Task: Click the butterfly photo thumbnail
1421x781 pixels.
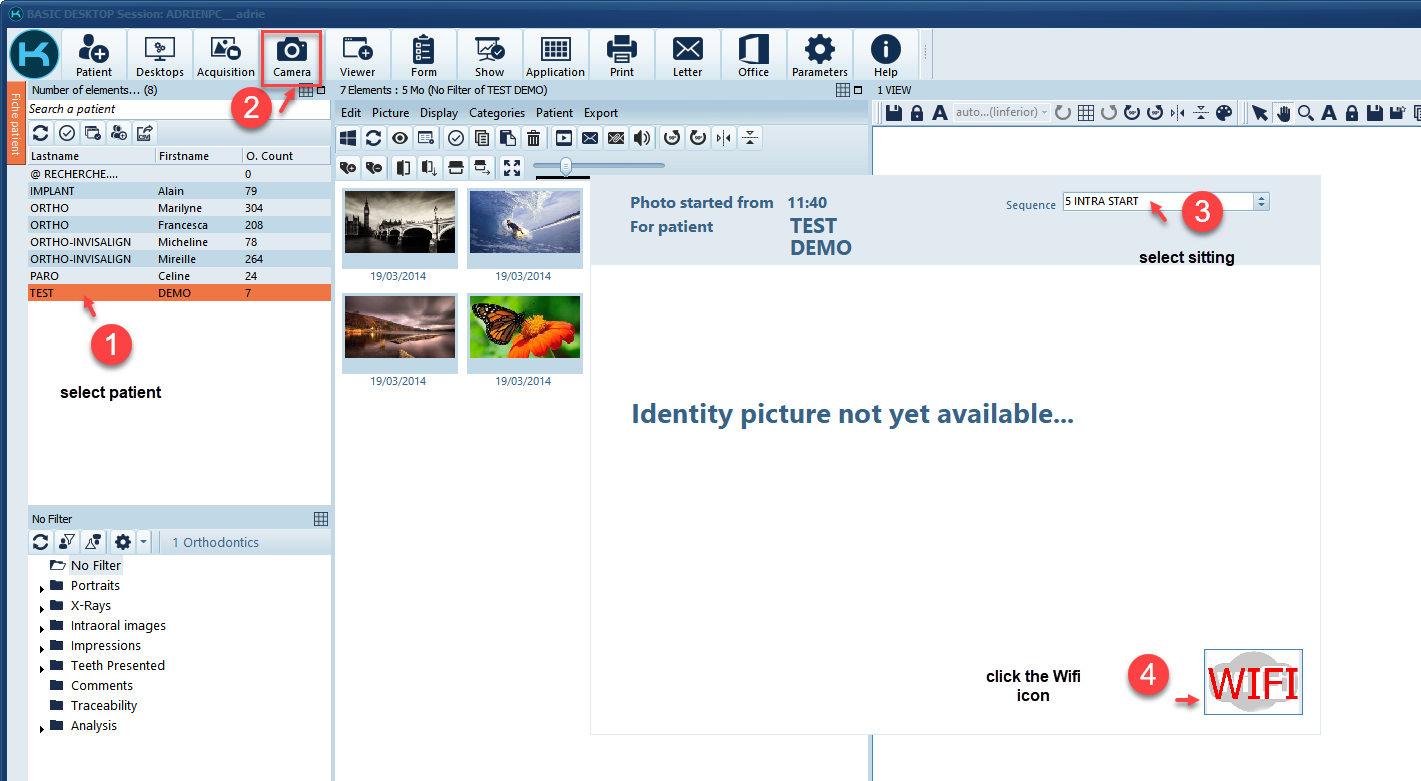Action: [x=524, y=329]
